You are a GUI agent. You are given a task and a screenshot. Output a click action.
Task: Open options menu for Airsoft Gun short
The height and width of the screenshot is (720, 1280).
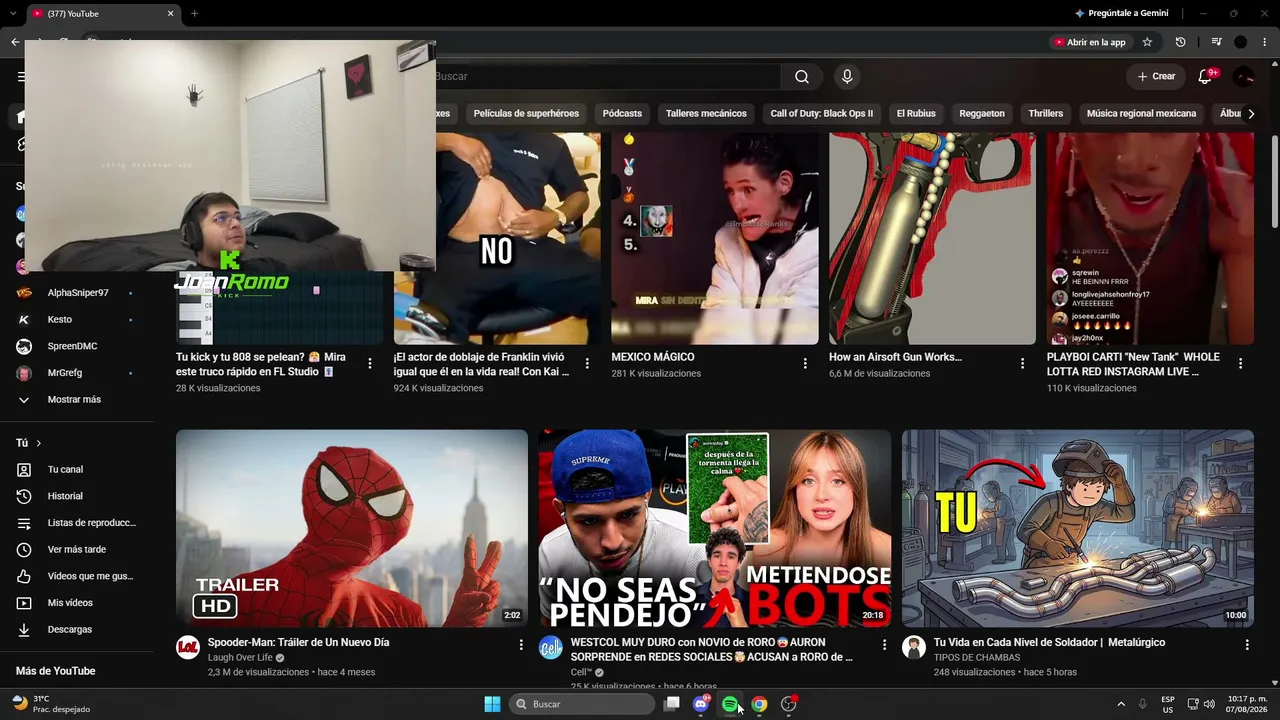click(1023, 364)
